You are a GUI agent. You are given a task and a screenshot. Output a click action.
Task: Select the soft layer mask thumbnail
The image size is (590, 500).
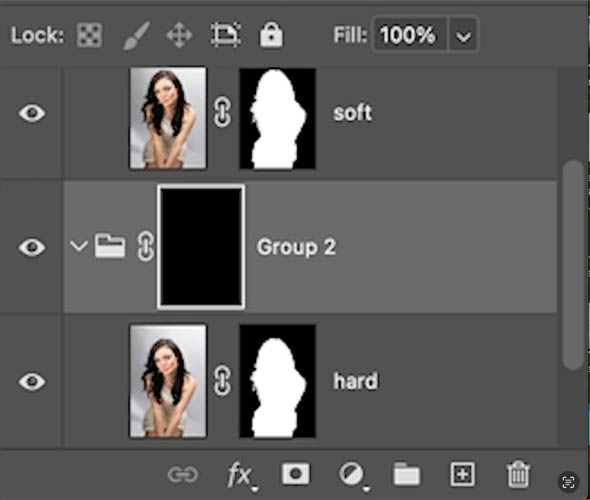278,119
